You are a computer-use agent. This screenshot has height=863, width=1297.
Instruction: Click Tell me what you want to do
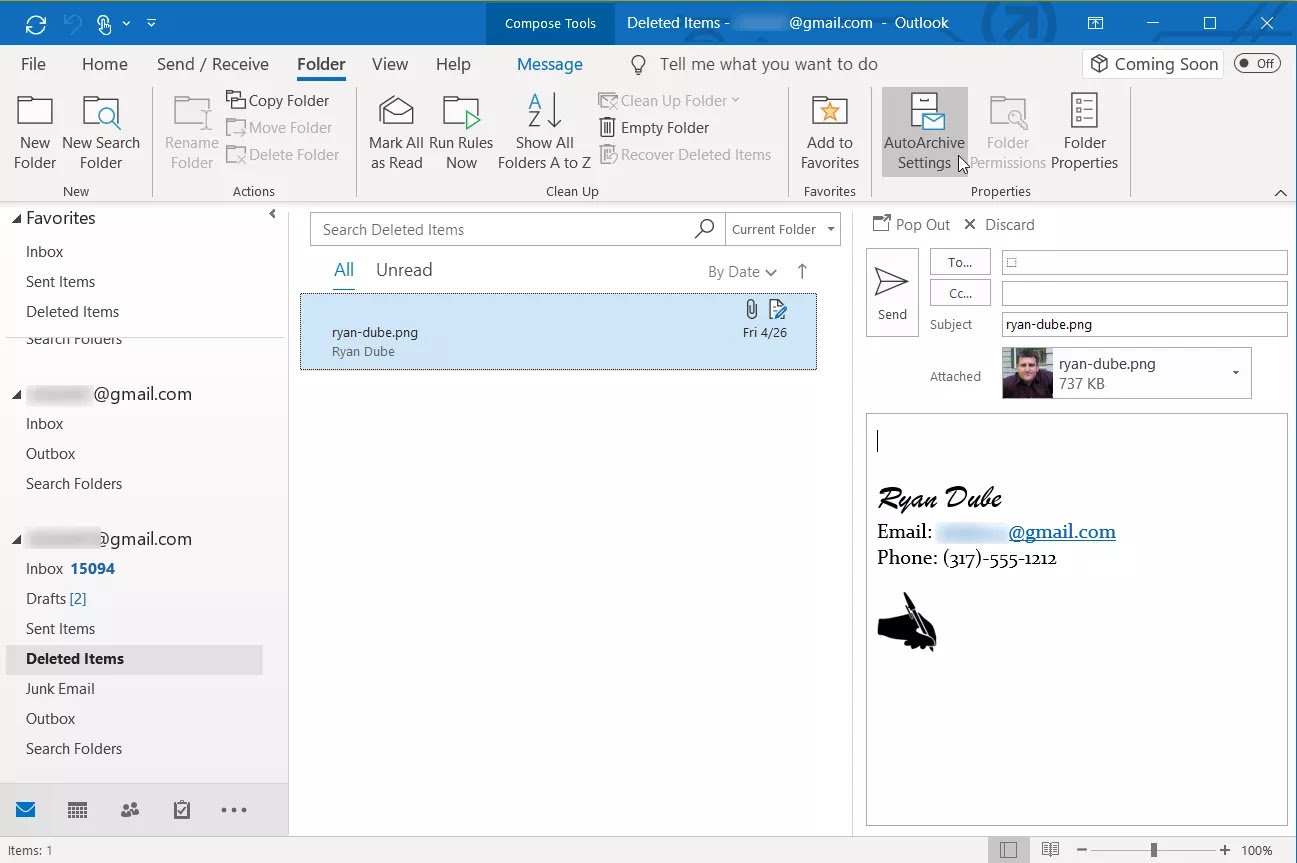pyautogui.click(x=768, y=64)
